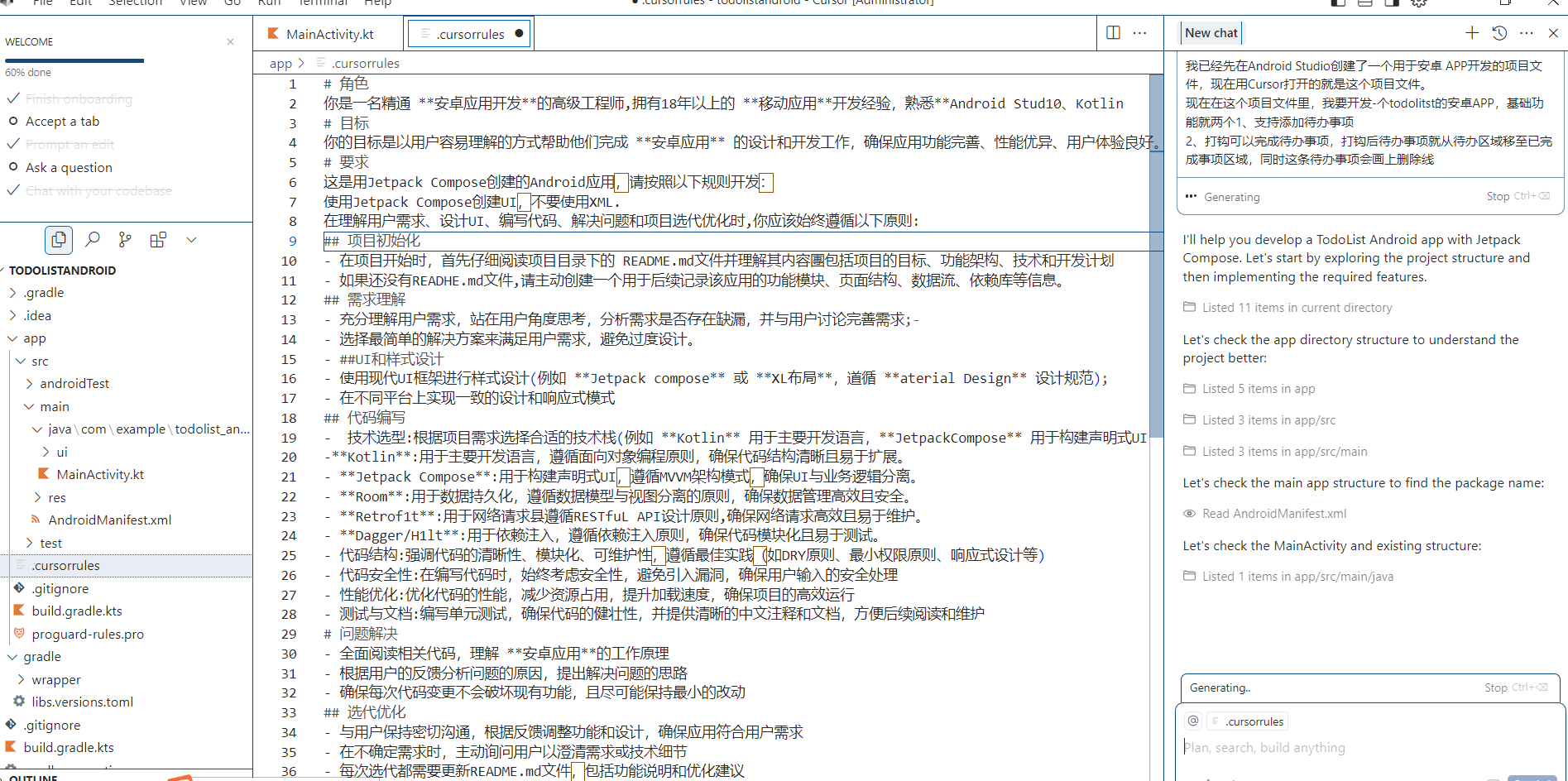The image size is (1568, 781).
Task: Open the Search view in the sidebar
Action: coord(92,239)
